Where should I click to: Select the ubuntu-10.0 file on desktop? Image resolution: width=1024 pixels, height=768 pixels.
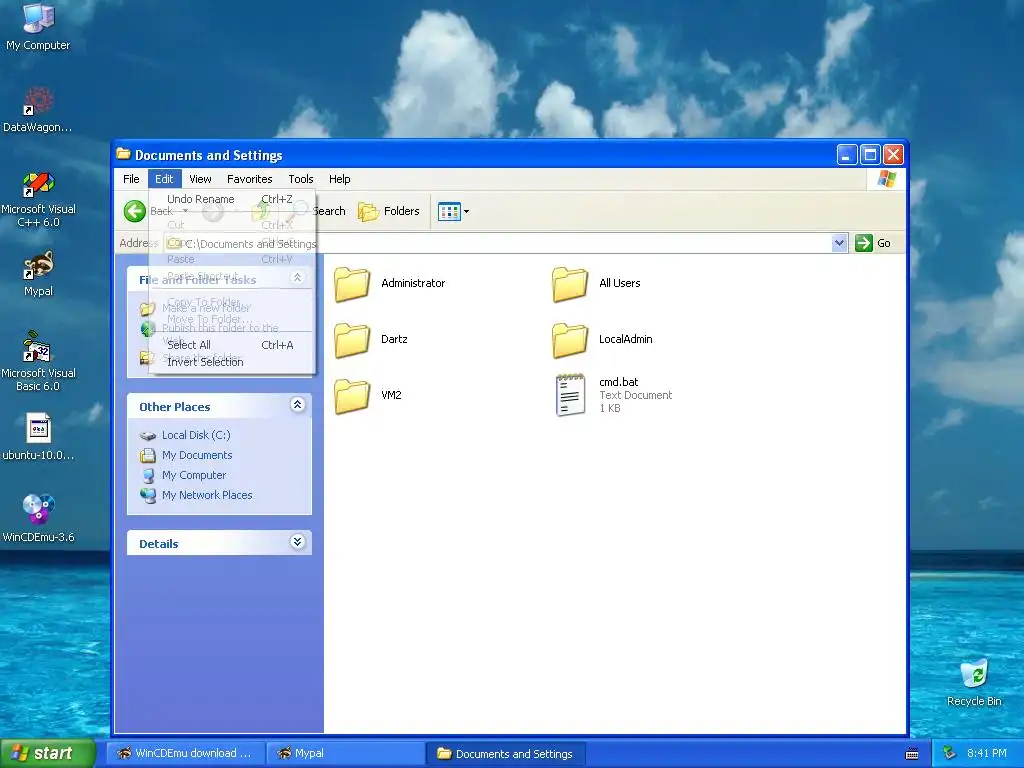(x=38, y=436)
